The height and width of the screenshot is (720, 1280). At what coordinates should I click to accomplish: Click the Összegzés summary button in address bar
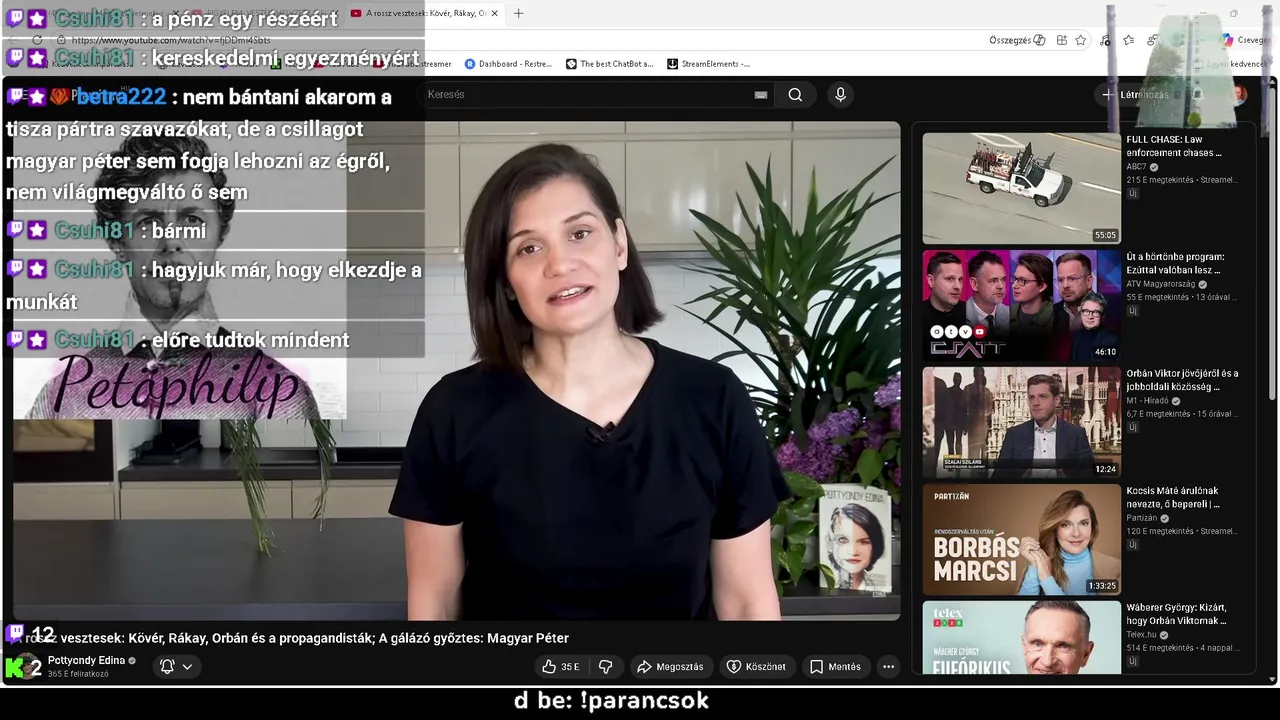1017,40
